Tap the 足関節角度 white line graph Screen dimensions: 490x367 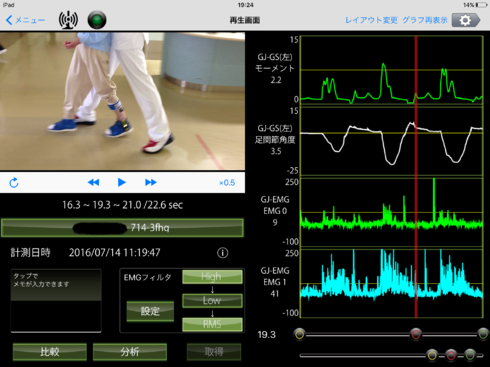point(392,141)
